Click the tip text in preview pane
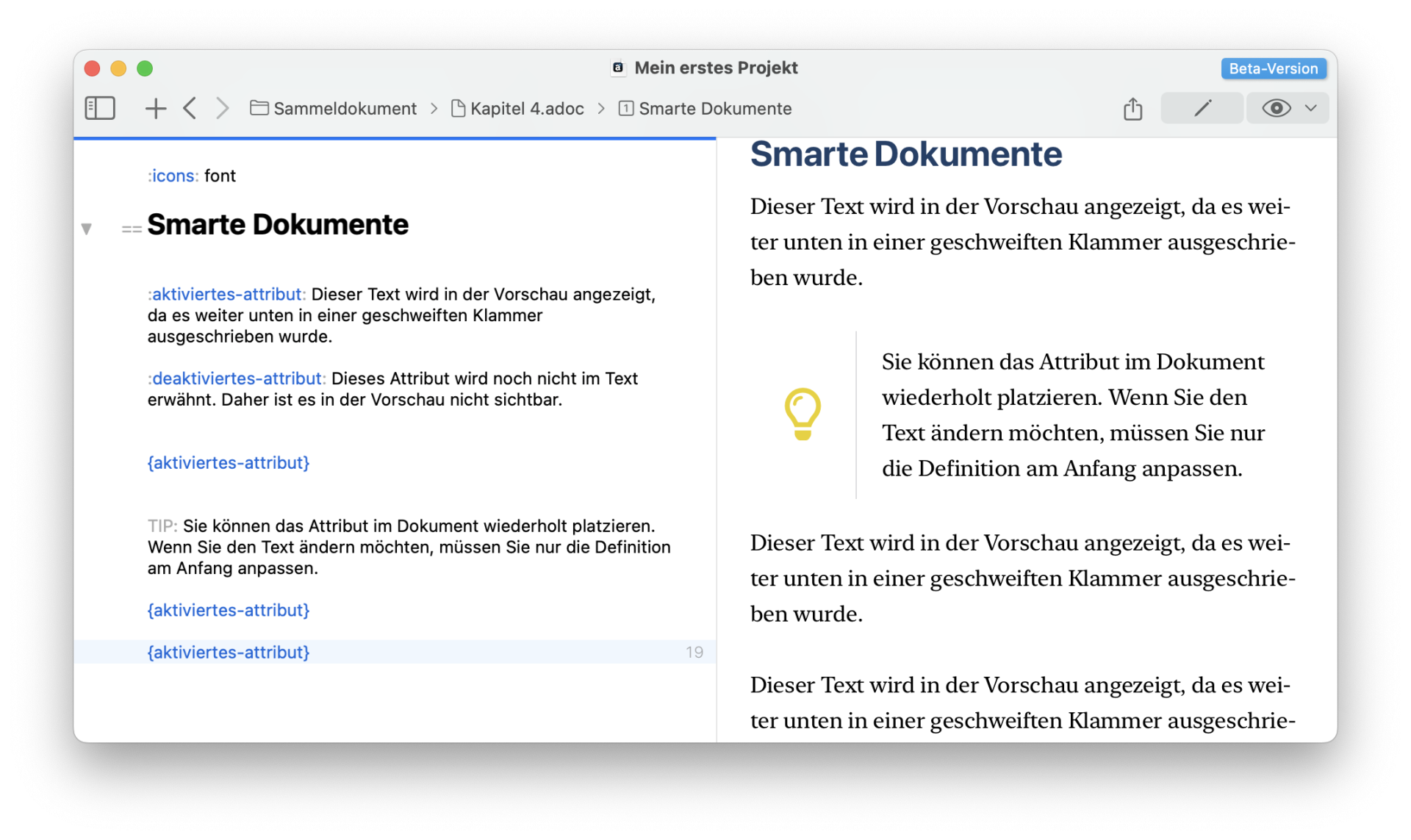 point(1073,414)
